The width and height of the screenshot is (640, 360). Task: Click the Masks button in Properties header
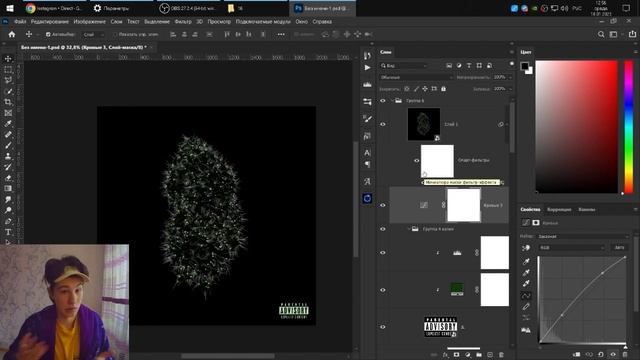point(536,223)
